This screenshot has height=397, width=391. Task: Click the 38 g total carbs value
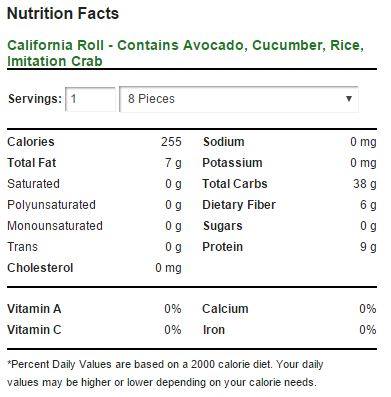(365, 184)
